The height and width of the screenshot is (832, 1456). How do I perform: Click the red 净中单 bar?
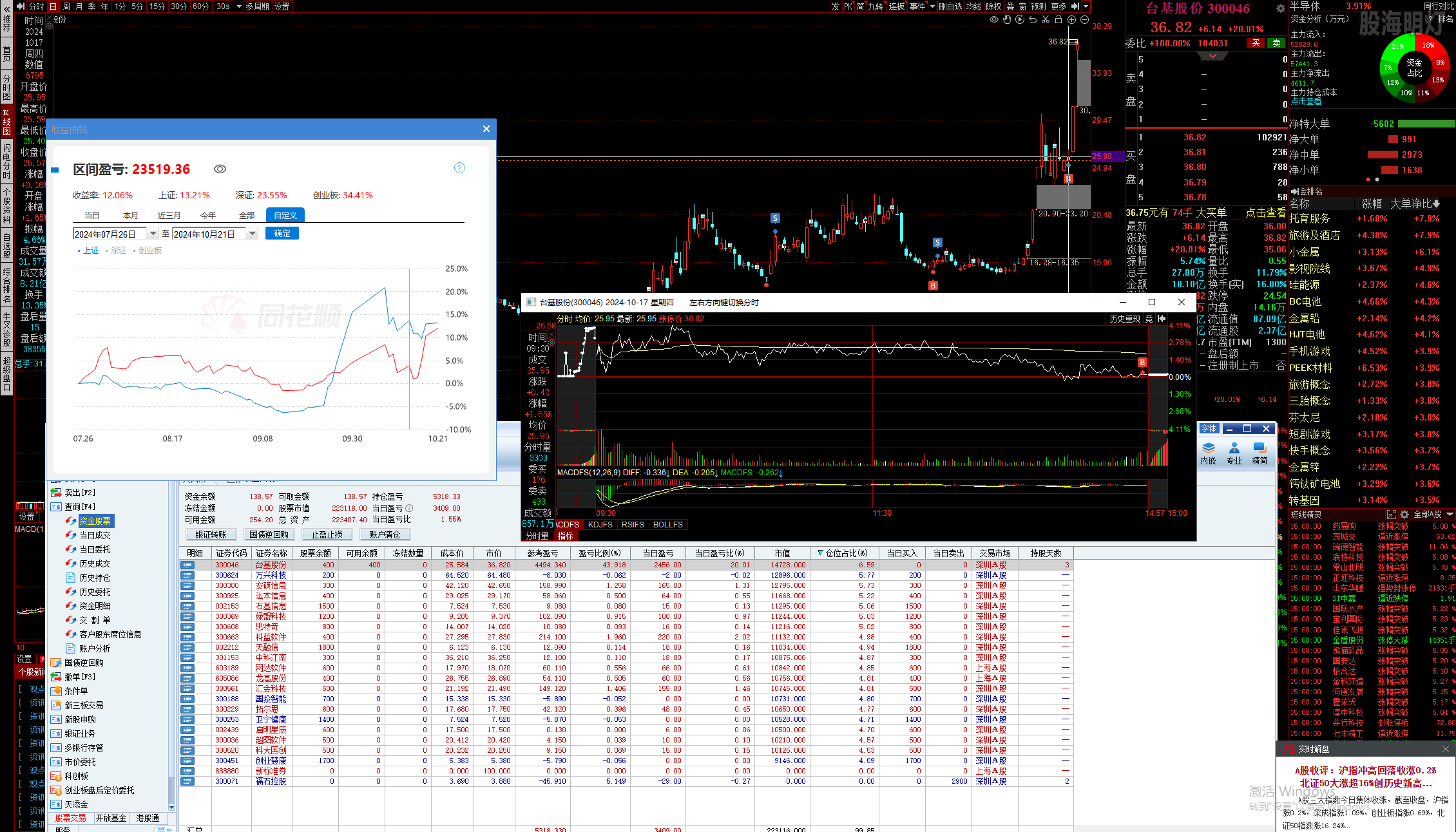coord(1383,155)
